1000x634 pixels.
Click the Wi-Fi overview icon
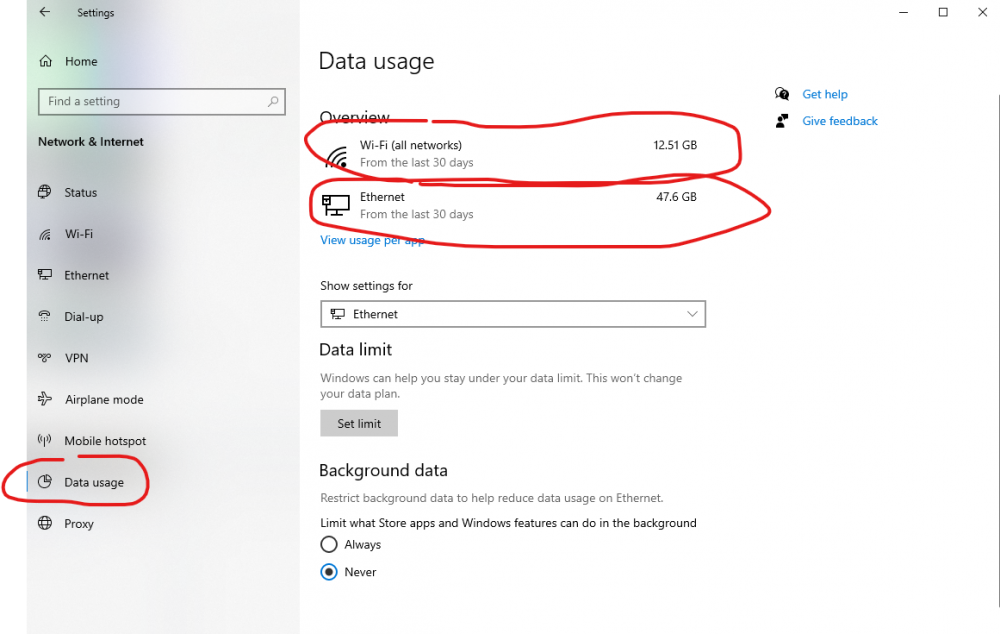pos(337,156)
